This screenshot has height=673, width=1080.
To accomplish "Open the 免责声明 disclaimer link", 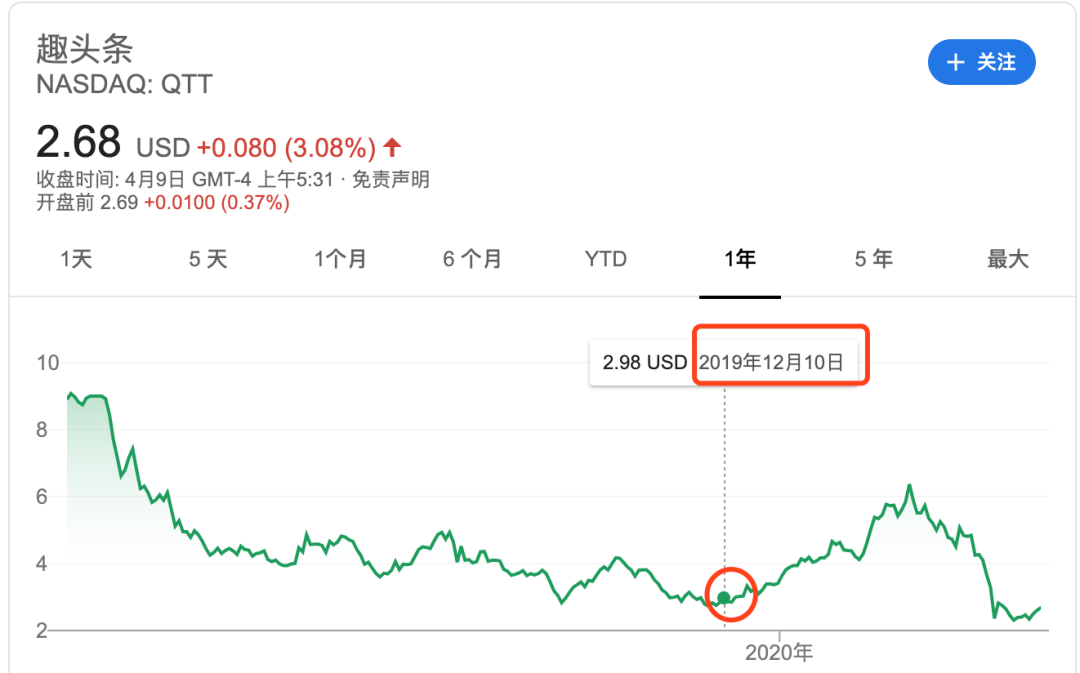I will point(391,180).
